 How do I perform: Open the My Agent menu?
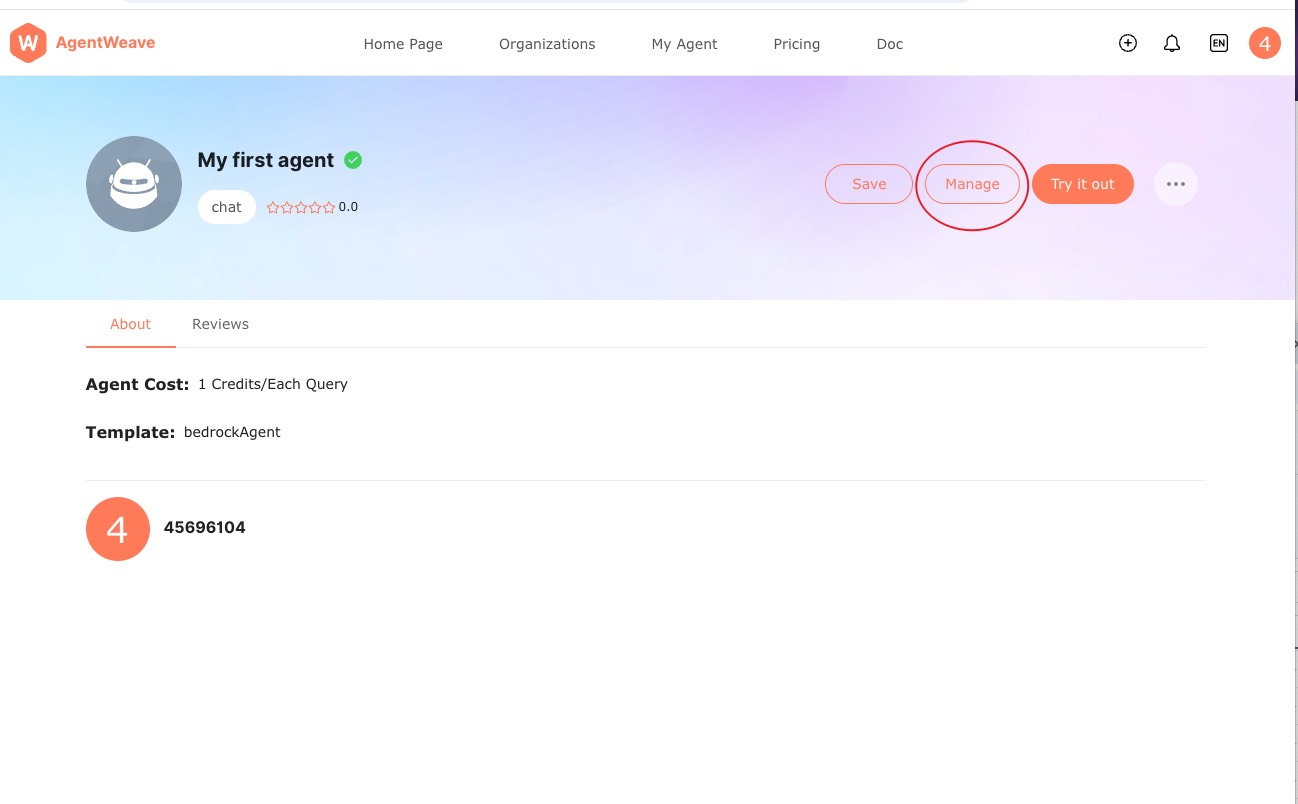pos(684,44)
